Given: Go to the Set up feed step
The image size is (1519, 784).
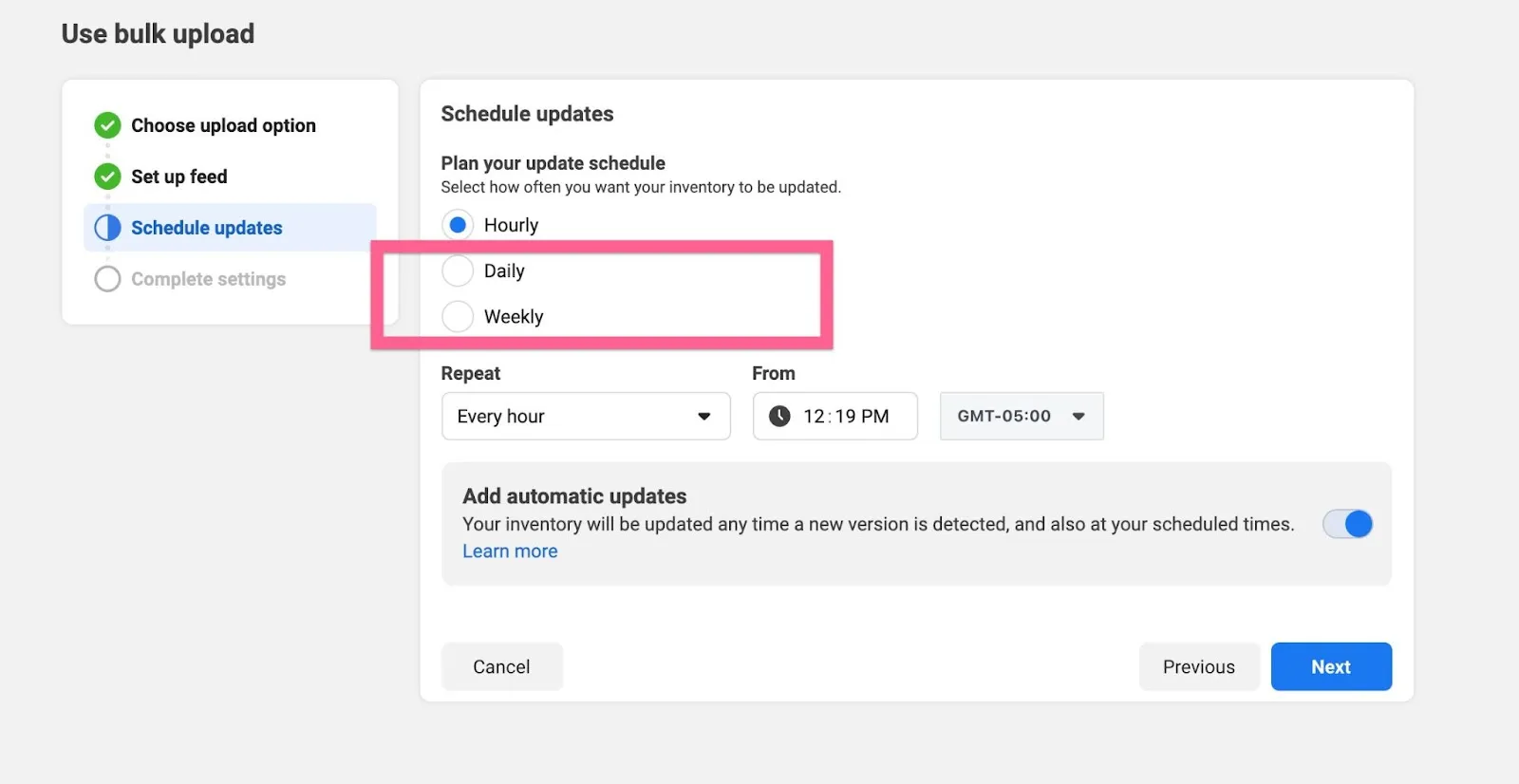Looking at the screenshot, I should (x=179, y=177).
